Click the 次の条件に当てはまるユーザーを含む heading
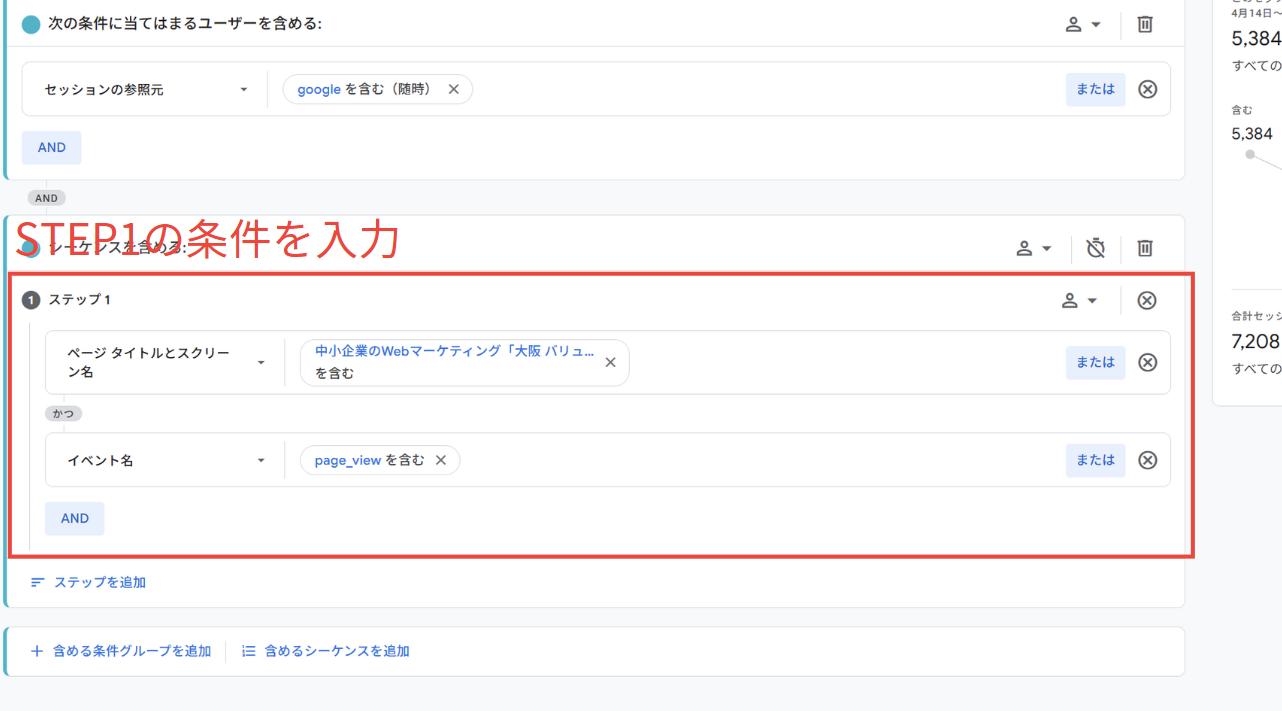Image resolution: width=1282 pixels, height=711 pixels. (x=185, y=24)
